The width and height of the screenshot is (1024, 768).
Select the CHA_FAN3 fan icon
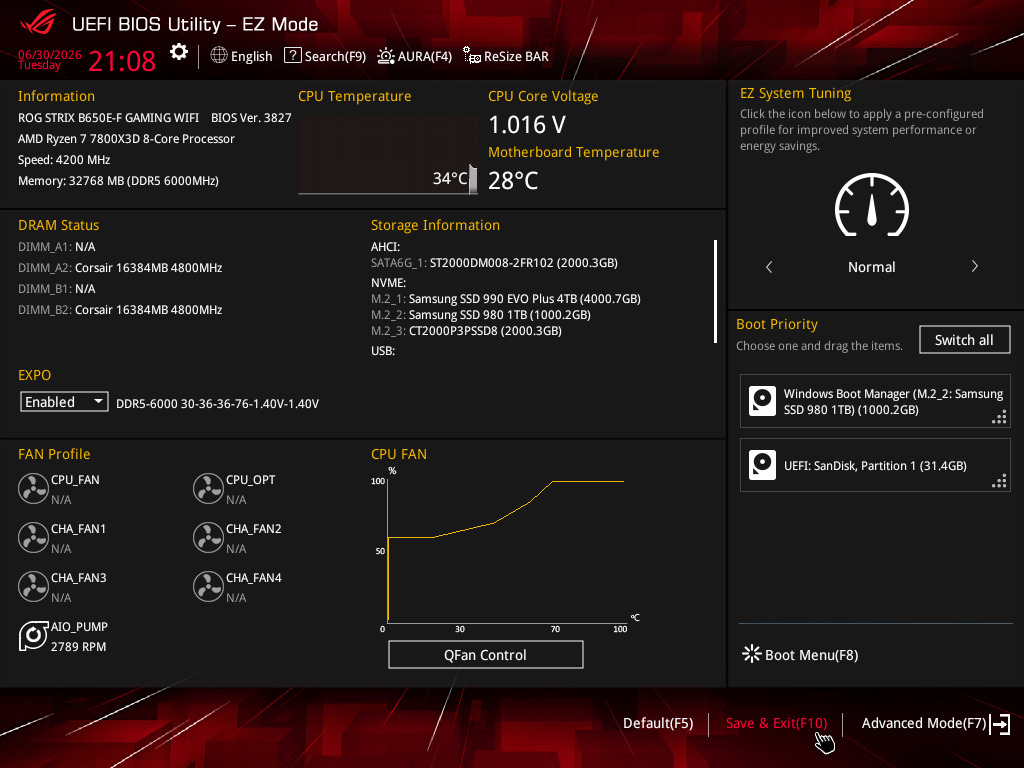coord(33,586)
